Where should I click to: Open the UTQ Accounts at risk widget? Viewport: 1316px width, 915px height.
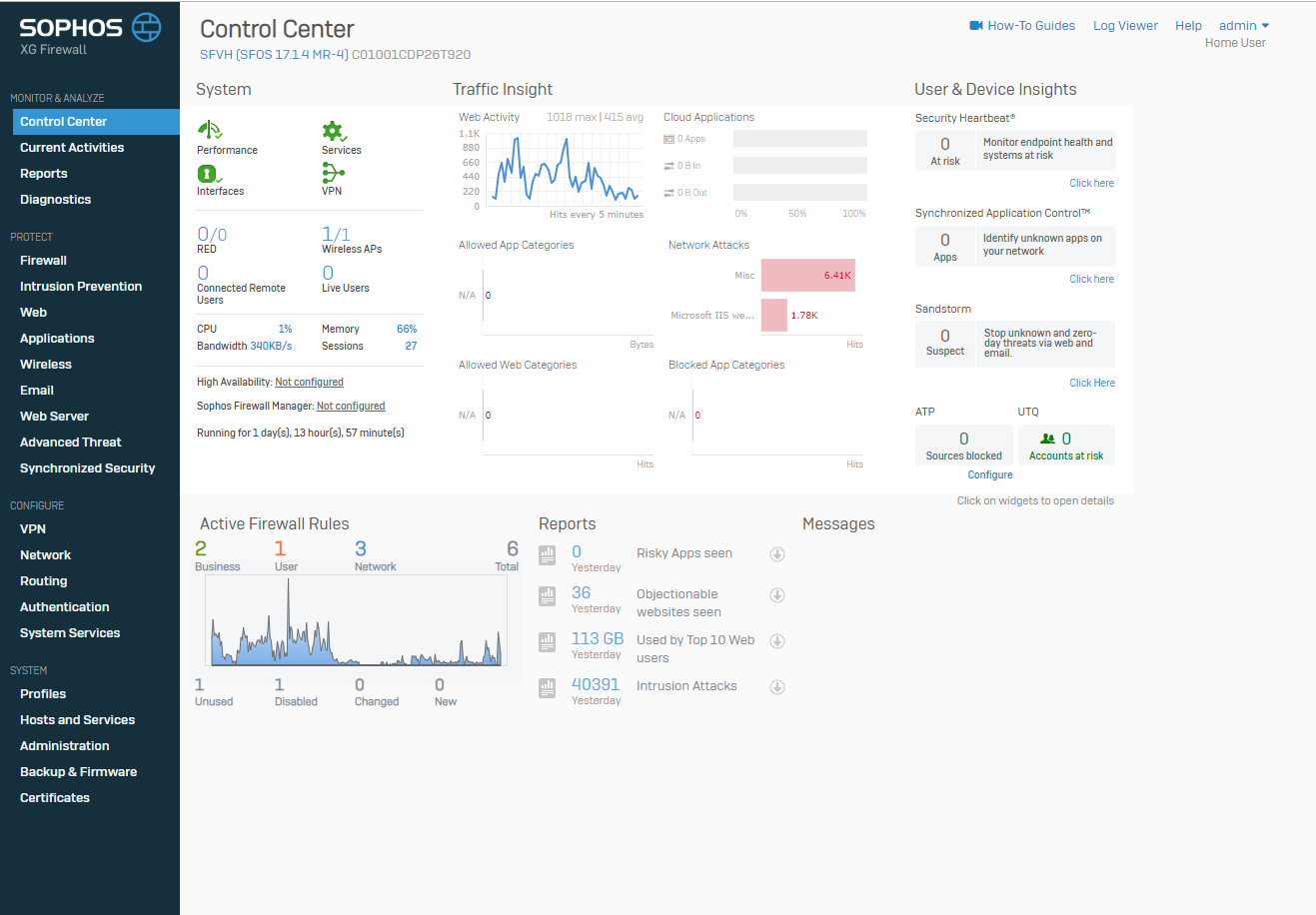click(x=1066, y=444)
